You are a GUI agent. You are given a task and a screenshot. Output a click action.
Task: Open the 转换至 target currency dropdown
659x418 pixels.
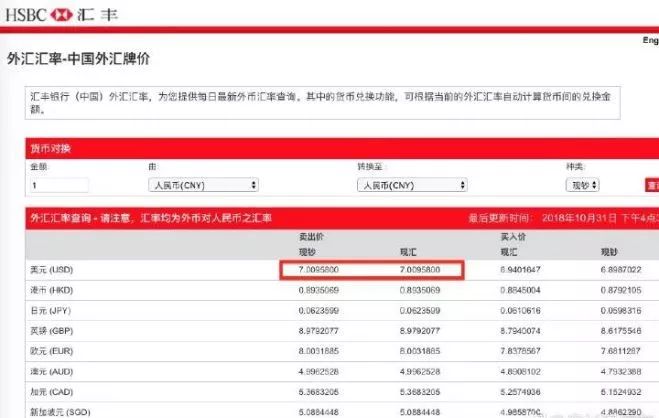pos(412,185)
